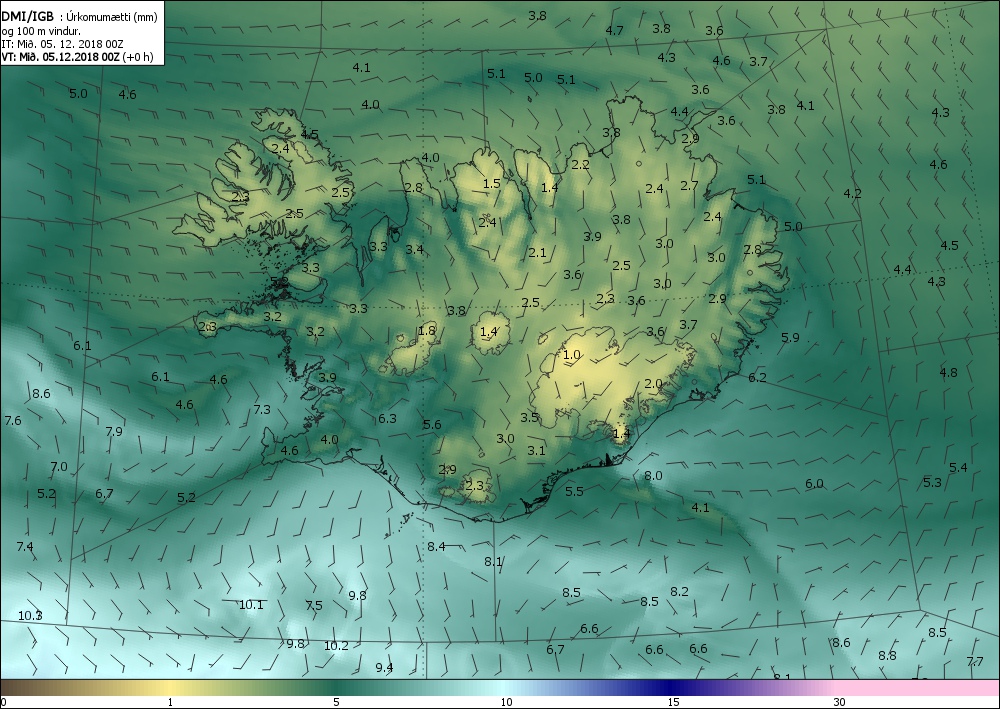The image size is (1000, 709).
Task: Select the 2.1 value on the map
Action: pyautogui.click(x=538, y=252)
